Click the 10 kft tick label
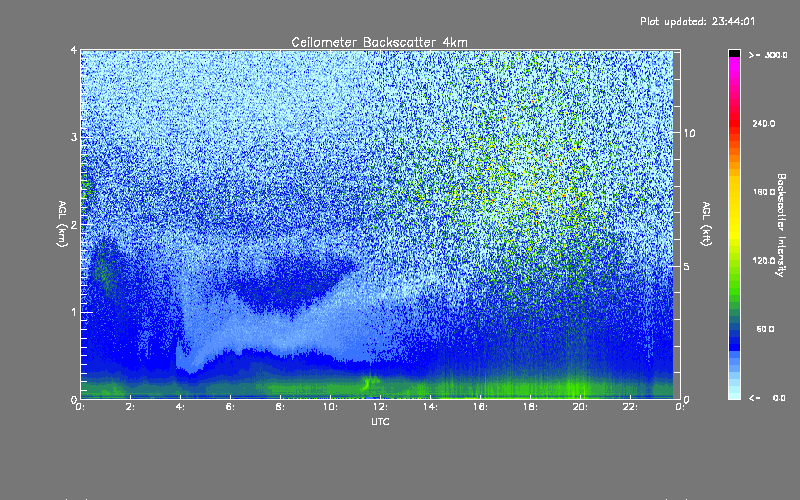The height and width of the screenshot is (500, 800). coord(689,133)
